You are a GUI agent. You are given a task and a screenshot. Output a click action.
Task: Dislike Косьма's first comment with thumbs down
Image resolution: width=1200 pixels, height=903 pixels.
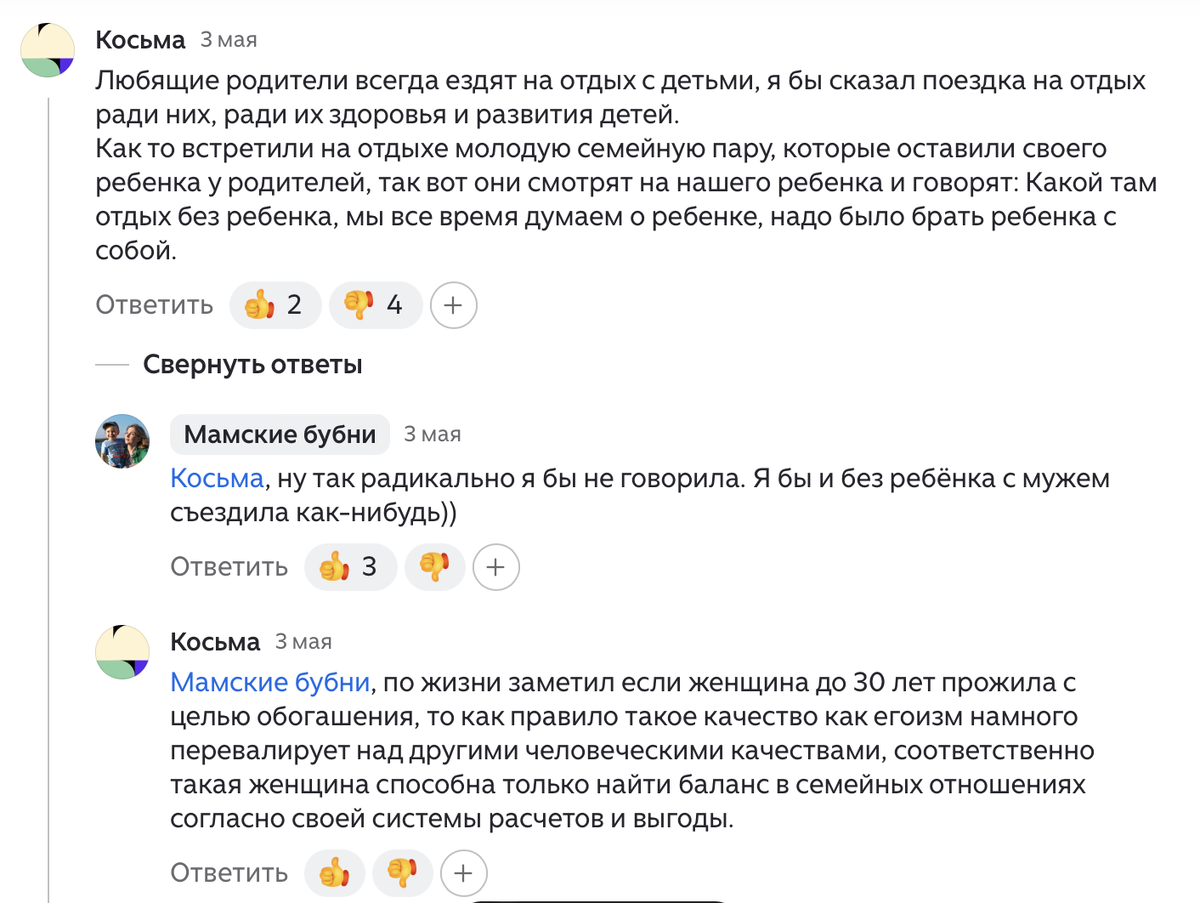click(375, 305)
